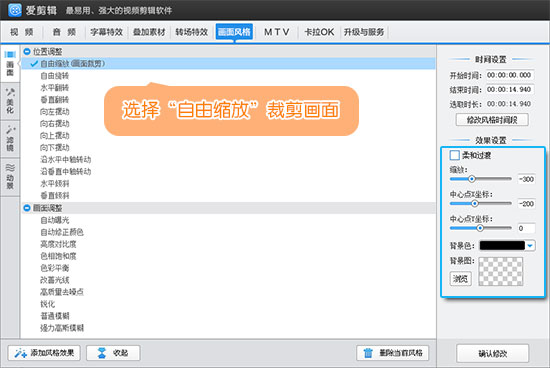Select the 画面 sidebar icon

[x=10, y=63]
